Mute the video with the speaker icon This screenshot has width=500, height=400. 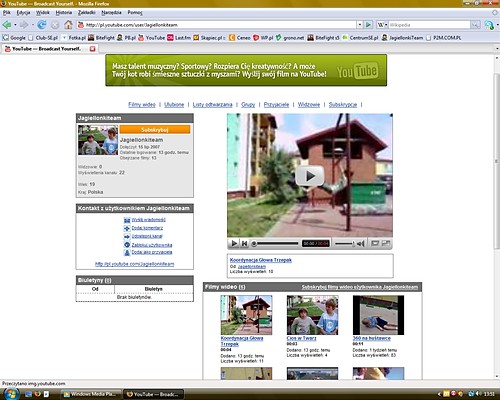(360, 244)
